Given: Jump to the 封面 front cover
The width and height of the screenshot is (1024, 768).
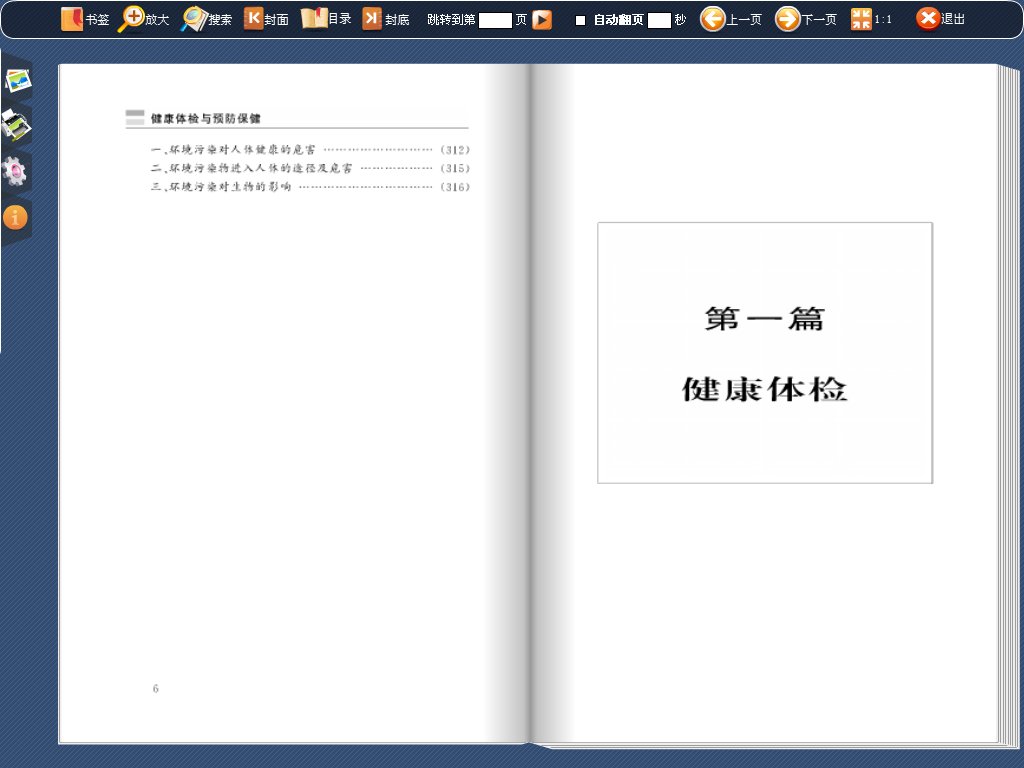Looking at the screenshot, I should point(266,20).
